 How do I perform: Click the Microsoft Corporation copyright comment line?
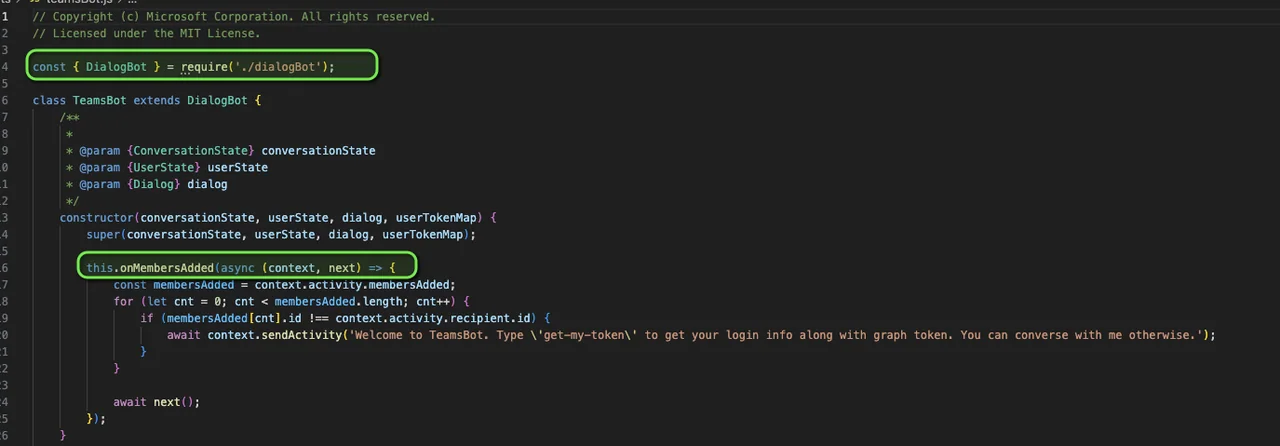pyautogui.click(x=233, y=17)
